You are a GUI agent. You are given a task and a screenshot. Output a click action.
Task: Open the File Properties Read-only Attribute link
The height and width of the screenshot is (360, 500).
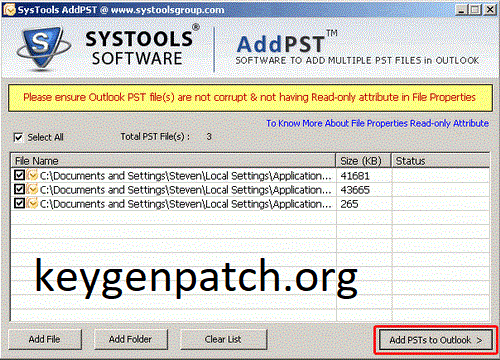point(377,123)
